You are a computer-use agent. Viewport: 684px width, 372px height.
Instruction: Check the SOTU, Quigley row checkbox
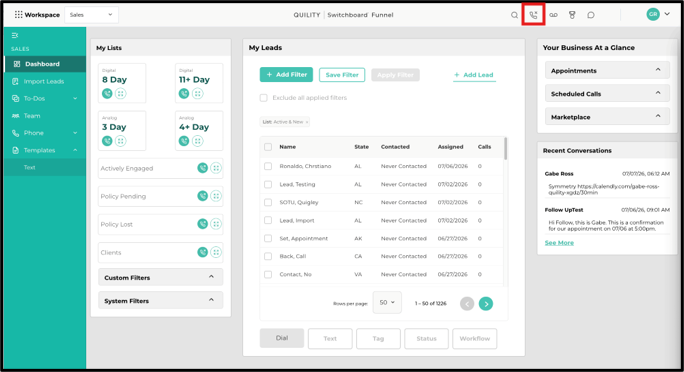tap(268, 202)
